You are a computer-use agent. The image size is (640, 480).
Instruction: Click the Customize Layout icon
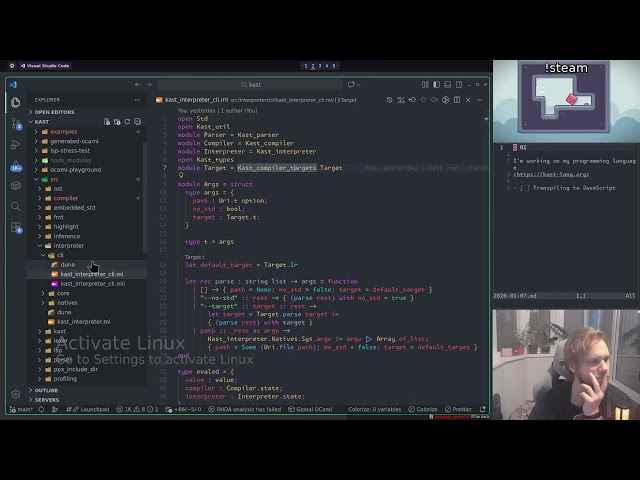coord(425,84)
